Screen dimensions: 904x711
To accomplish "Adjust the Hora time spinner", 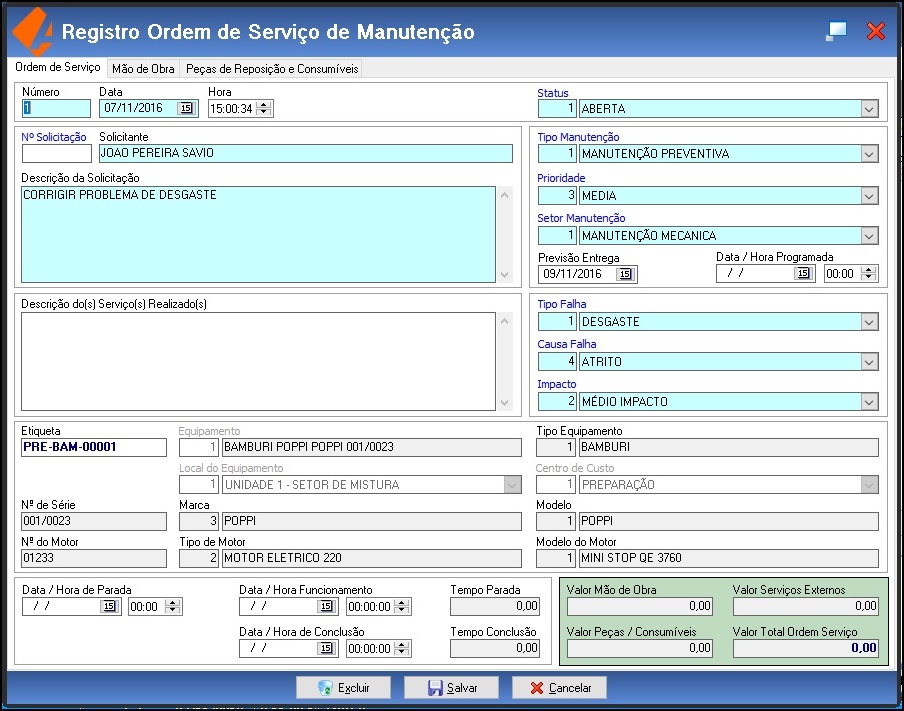I will 263,108.
